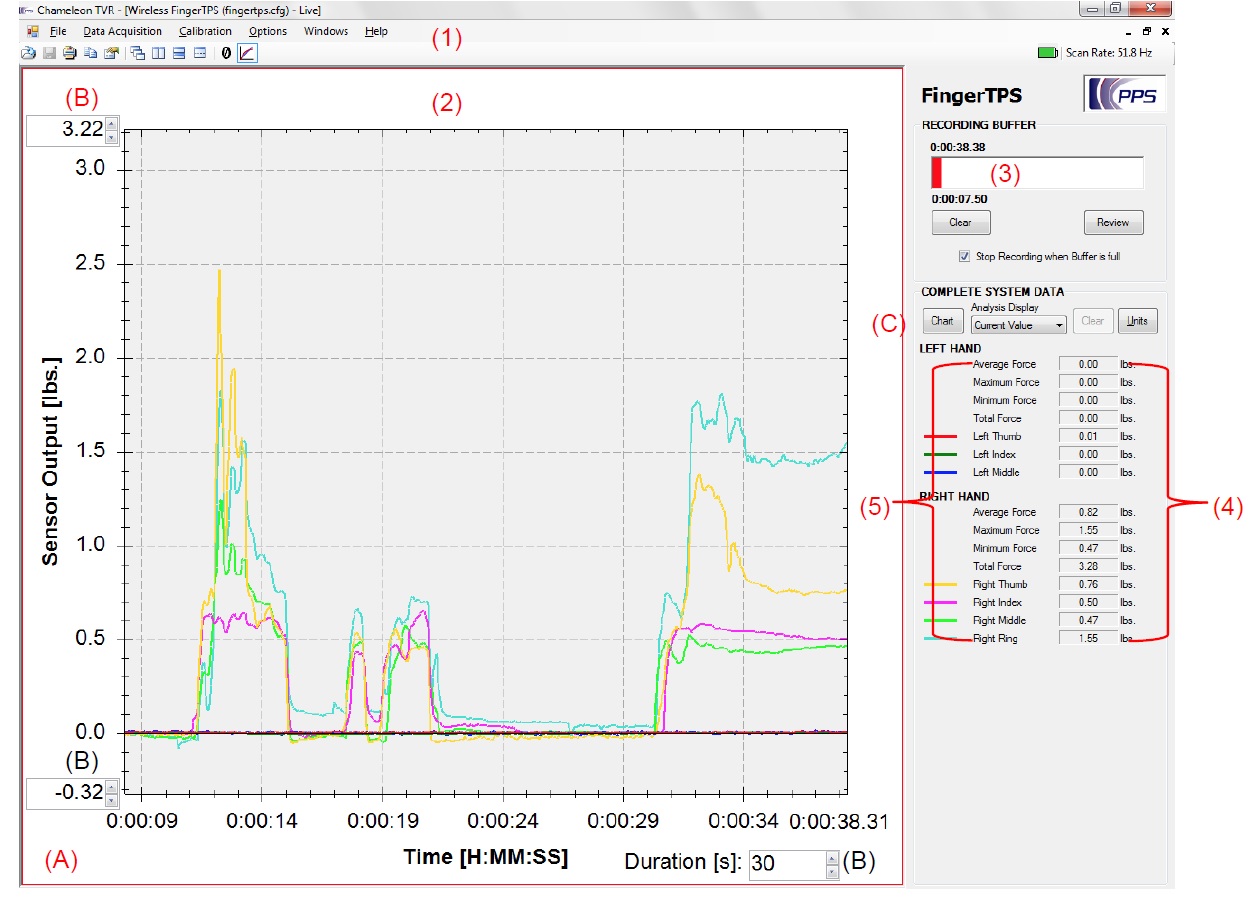Click the Tile windows vertically icon
The height and width of the screenshot is (898, 1257).
pos(158,53)
